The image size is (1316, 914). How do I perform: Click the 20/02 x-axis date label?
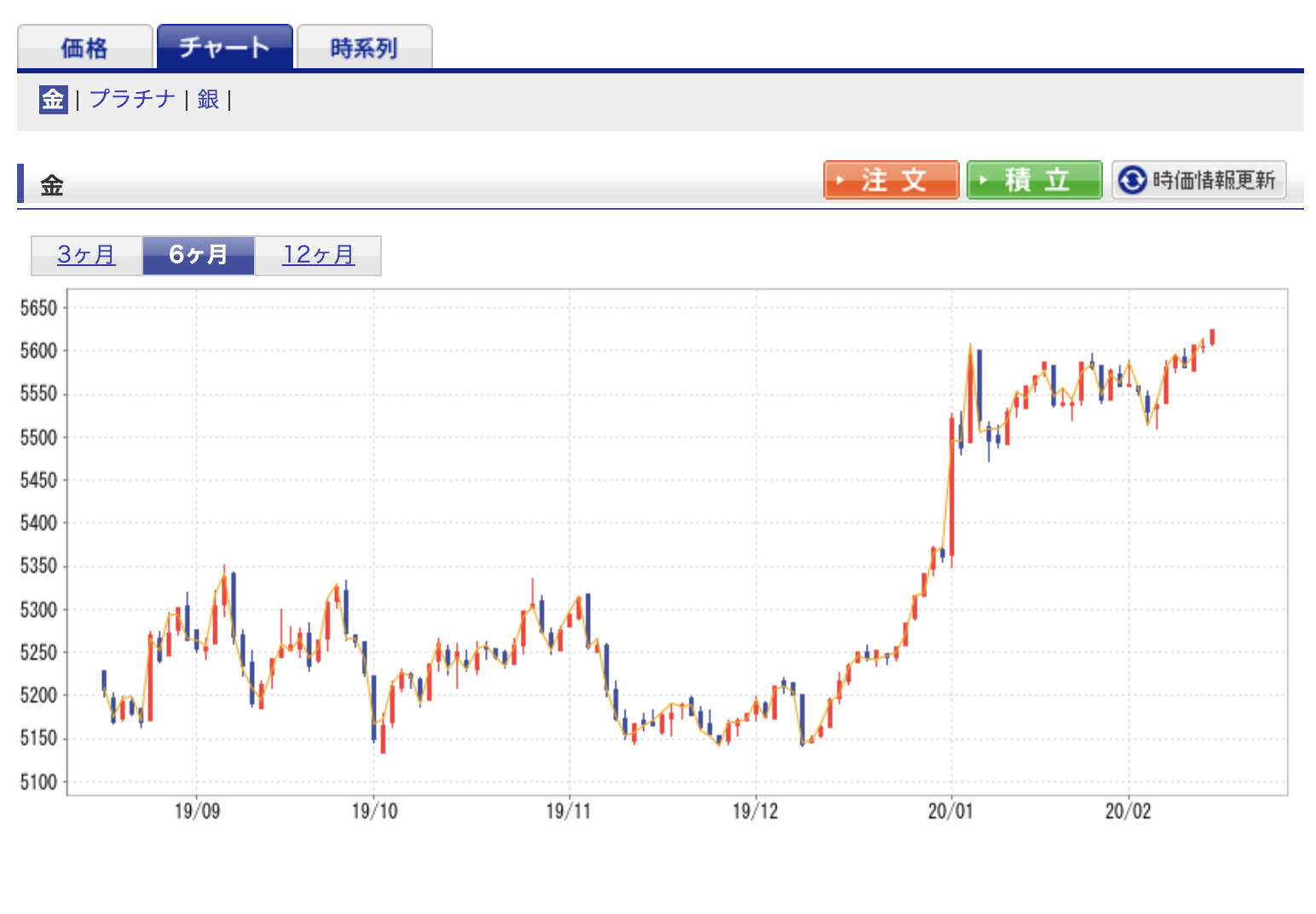1128,811
